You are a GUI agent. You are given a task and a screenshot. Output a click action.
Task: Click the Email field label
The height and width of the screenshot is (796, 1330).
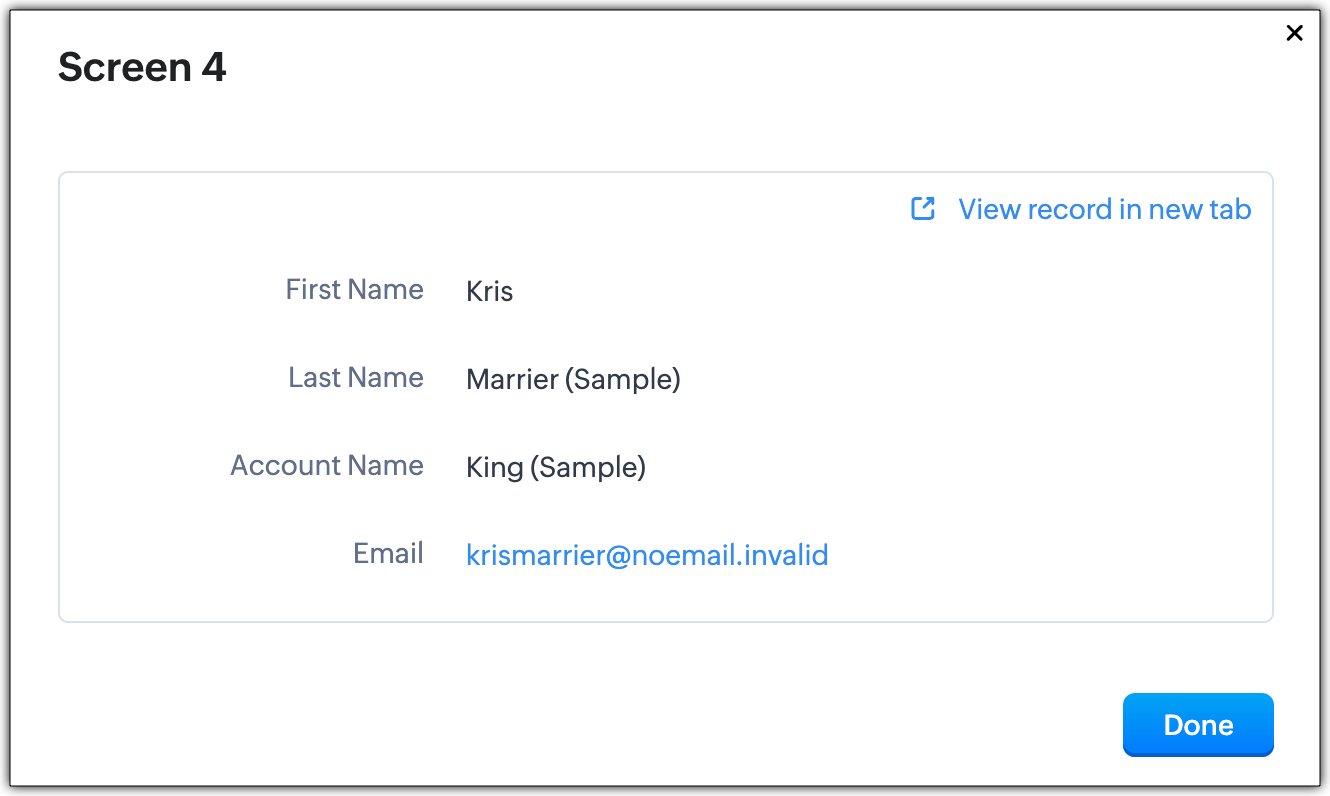click(x=388, y=554)
